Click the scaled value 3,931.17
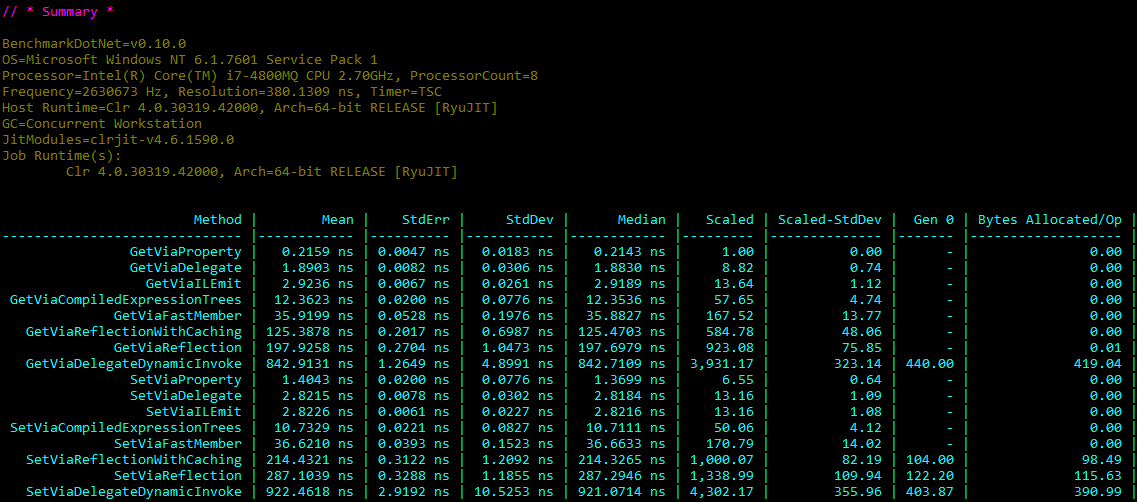Image resolution: width=1137 pixels, height=502 pixels. click(x=722, y=363)
